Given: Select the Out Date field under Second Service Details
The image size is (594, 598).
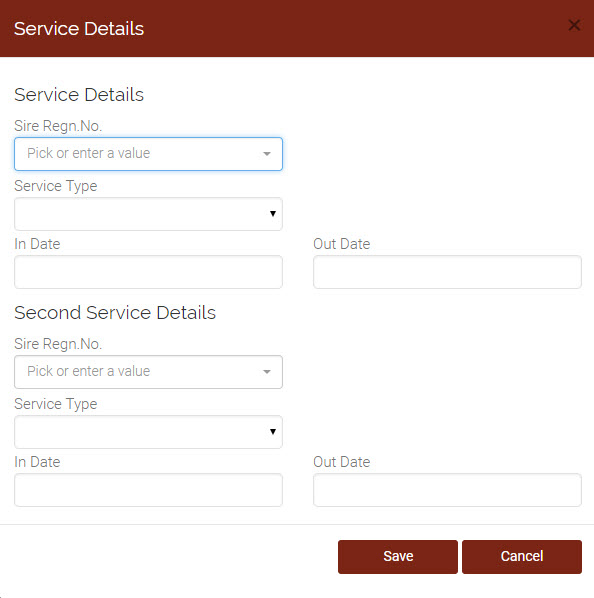Looking at the screenshot, I should (447, 490).
